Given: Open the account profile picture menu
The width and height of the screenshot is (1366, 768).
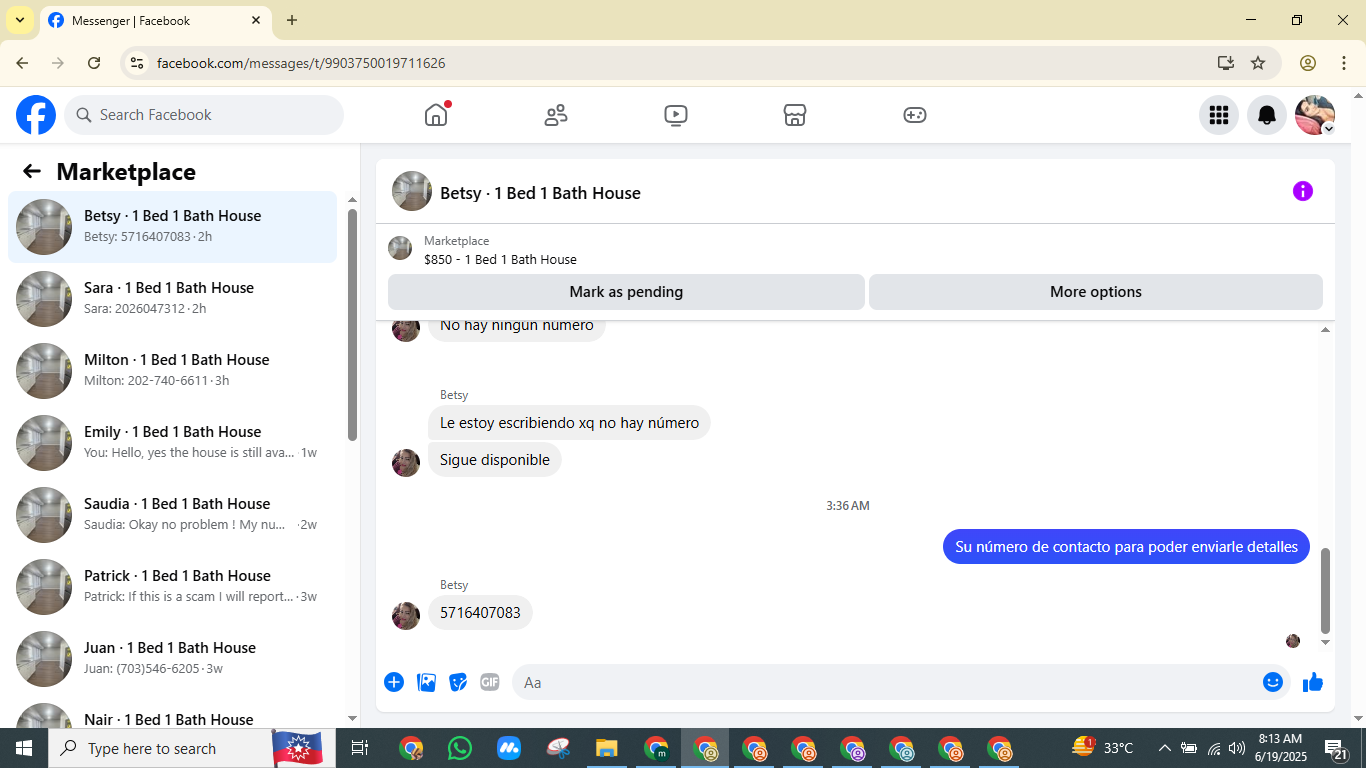Looking at the screenshot, I should (x=1315, y=115).
